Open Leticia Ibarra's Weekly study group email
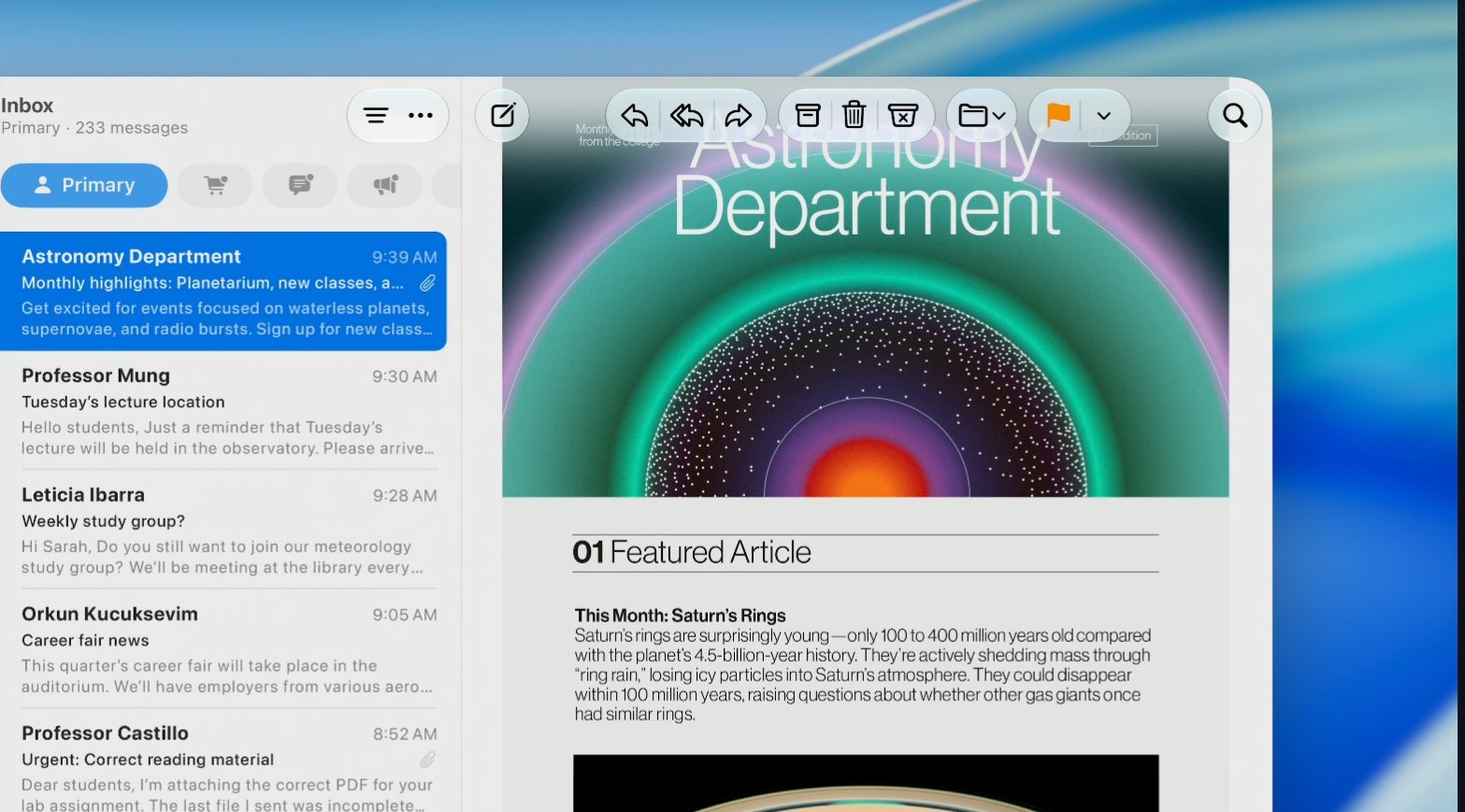 coord(223,530)
